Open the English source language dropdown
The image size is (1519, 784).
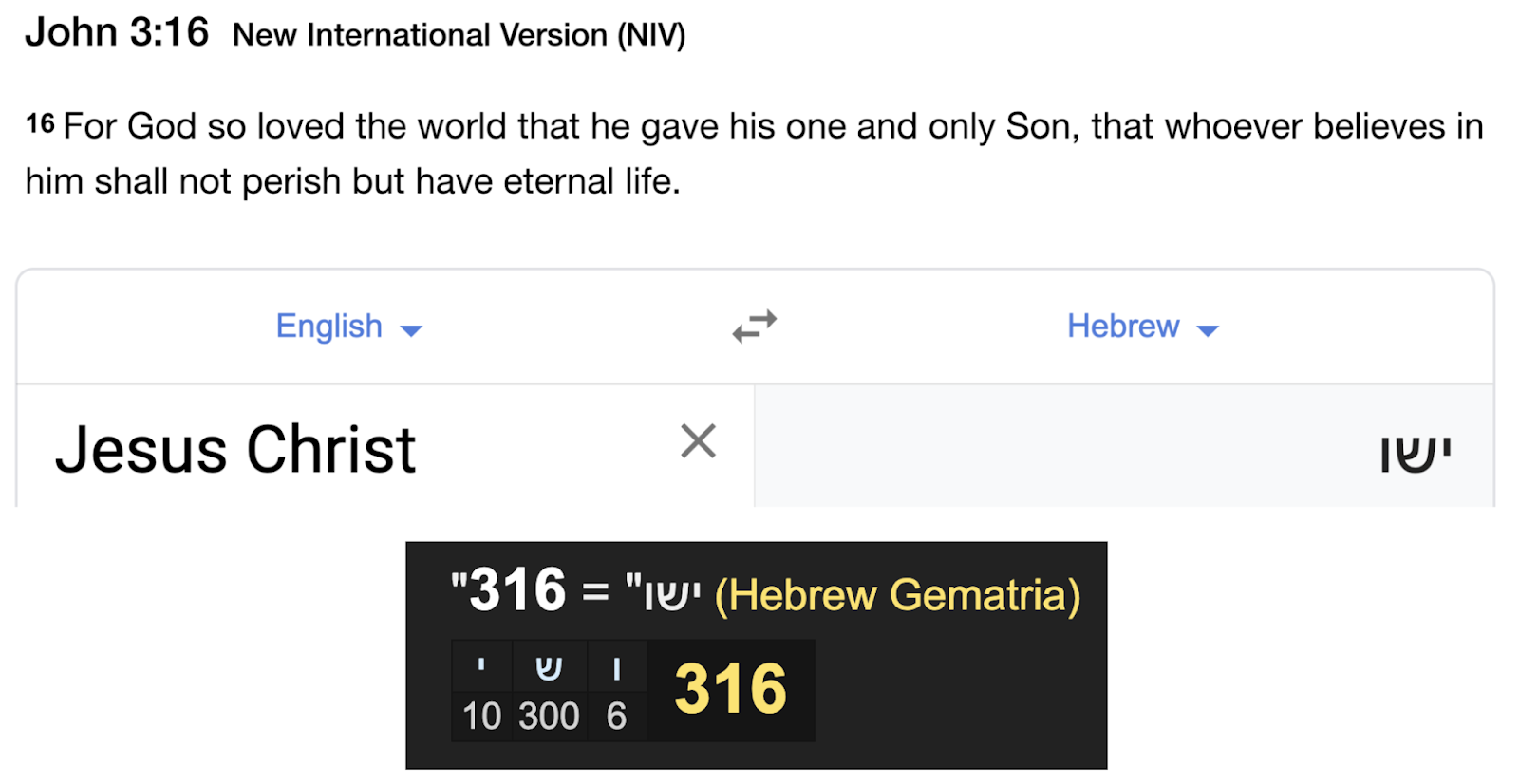point(348,327)
